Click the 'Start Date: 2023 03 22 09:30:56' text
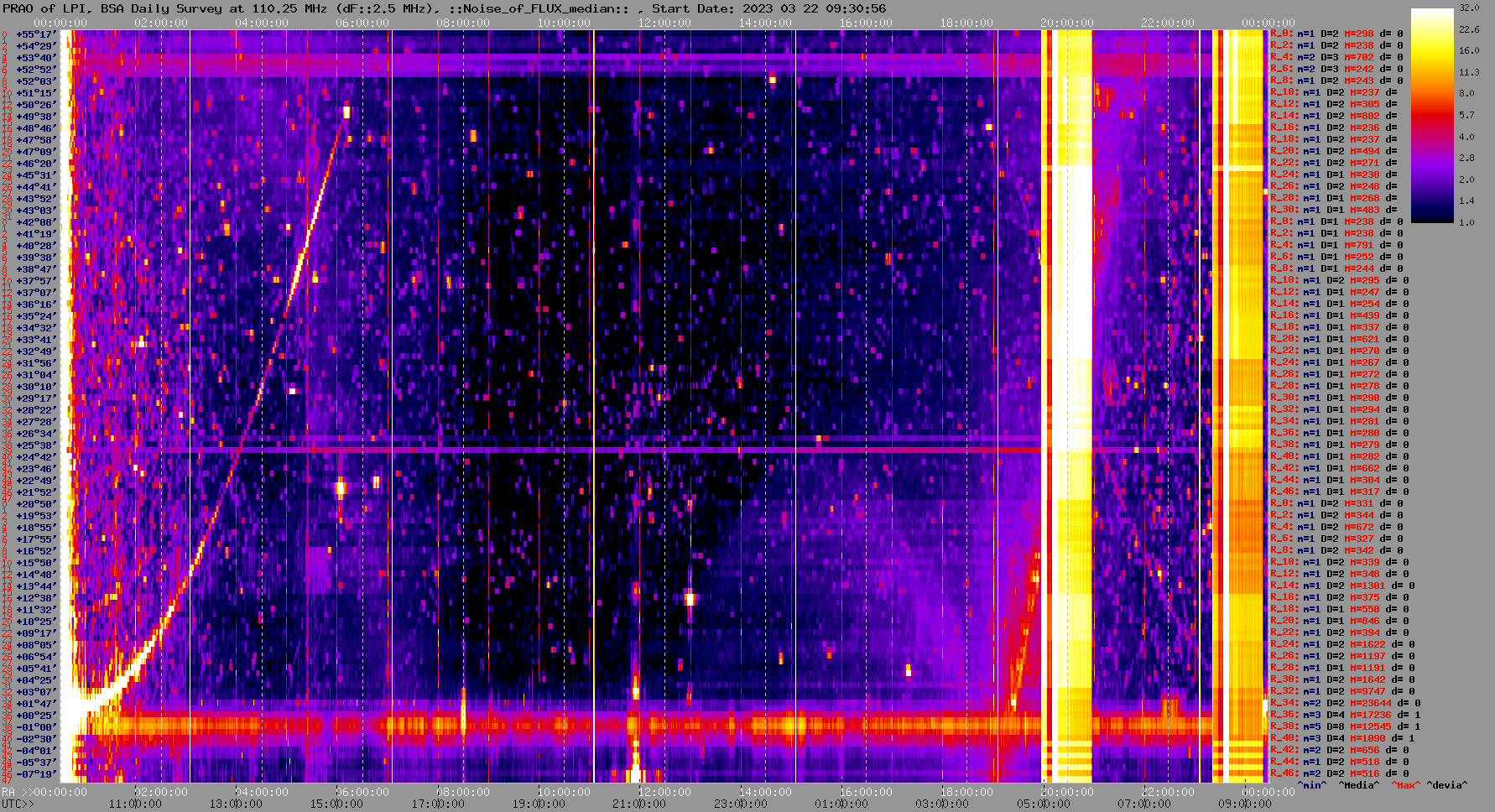 pyautogui.click(x=768, y=8)
